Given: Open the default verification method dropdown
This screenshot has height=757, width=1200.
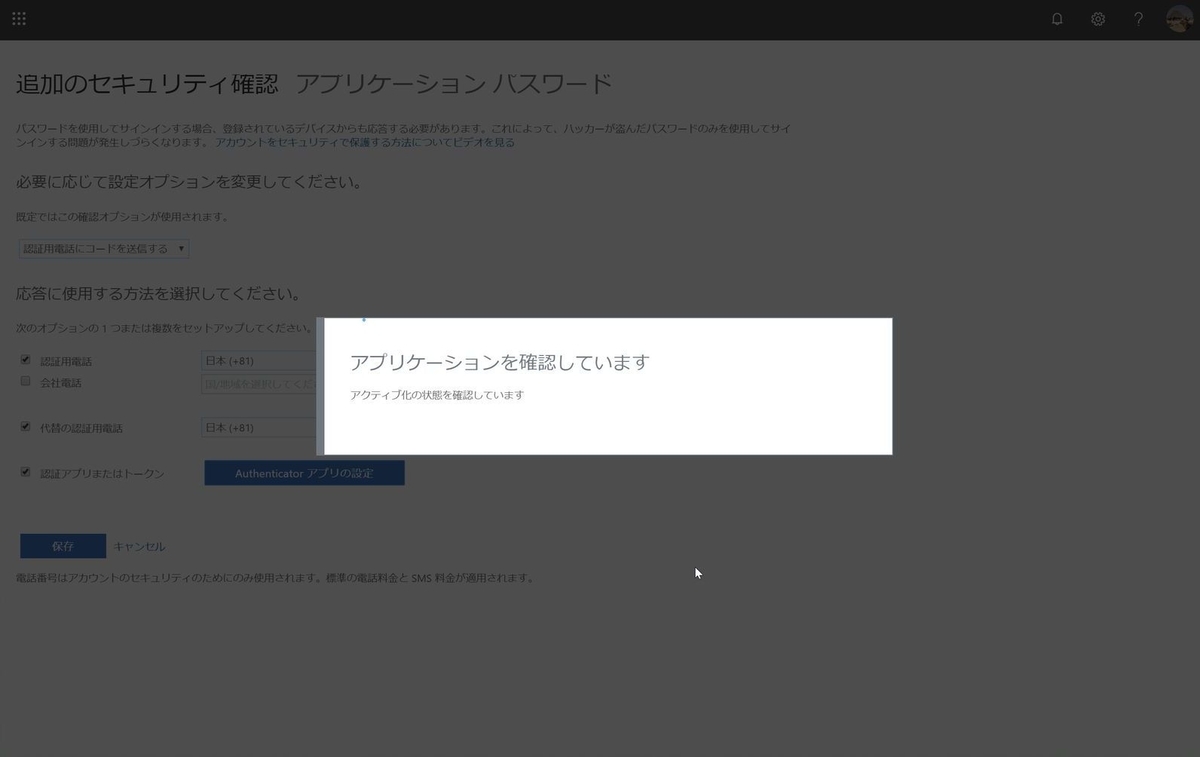Looking at the screenshot, I should [103, 248].
